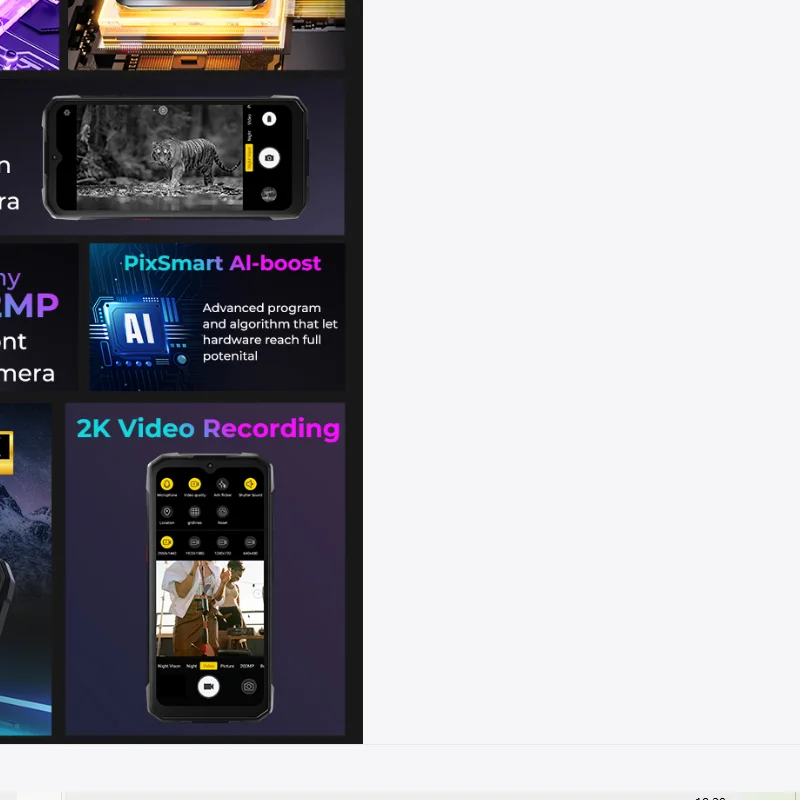Select the yellow Night Vision mode on the tiger phone
The height and width of the screenshot is (800, 800).
(x=249, y=158)
